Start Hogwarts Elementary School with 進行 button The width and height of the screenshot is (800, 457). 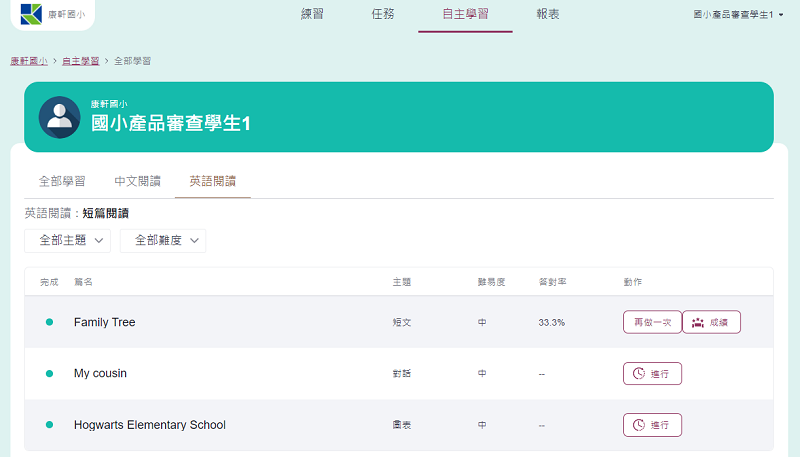[652, 425]
